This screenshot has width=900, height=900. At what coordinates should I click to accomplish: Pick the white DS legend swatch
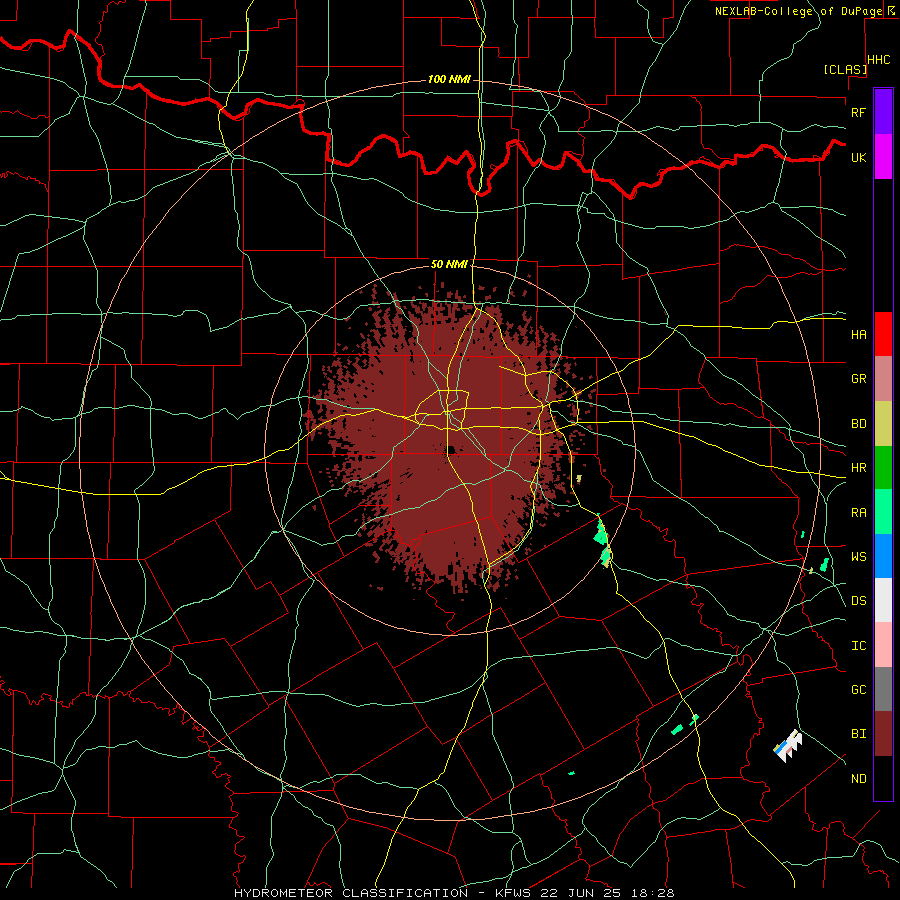(x=883, y=600)
